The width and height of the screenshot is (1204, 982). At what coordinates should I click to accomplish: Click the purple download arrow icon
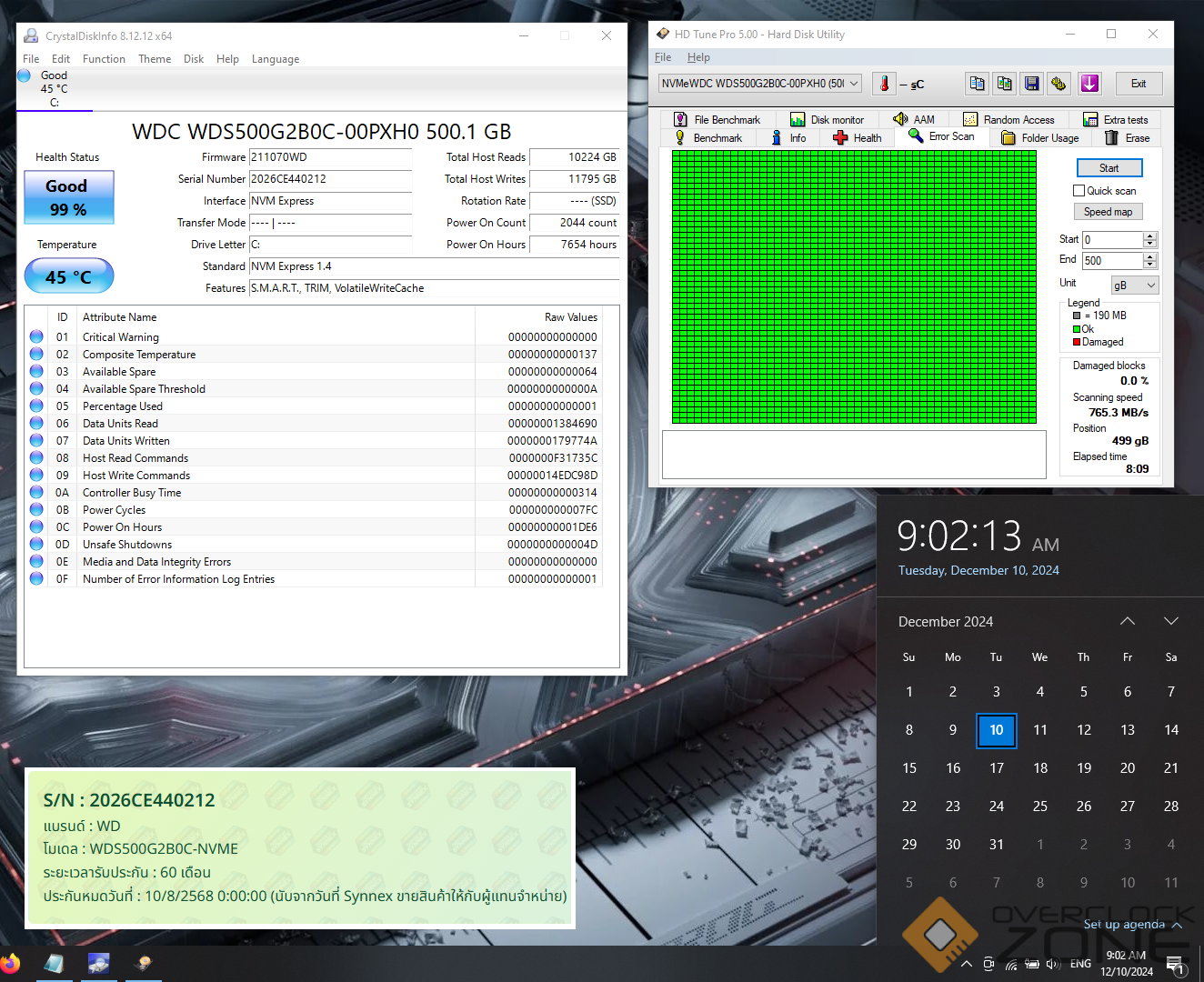[x=1089, y=84]
